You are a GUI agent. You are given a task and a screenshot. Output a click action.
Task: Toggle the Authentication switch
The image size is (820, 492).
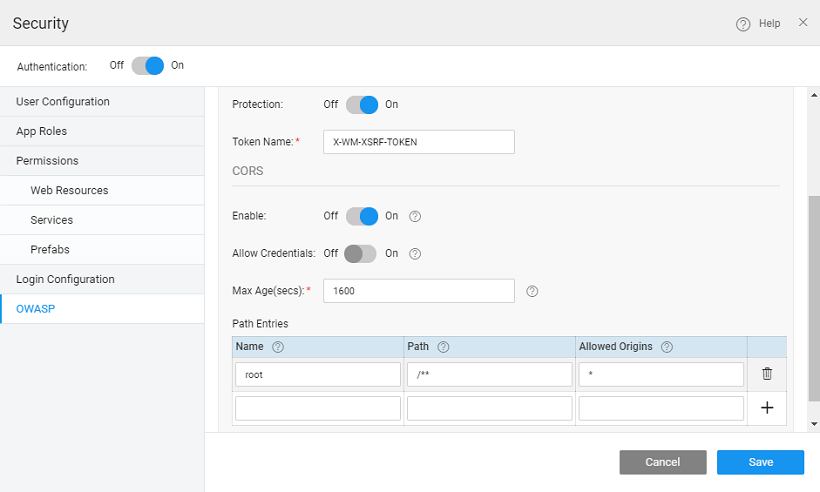pyautogui.click(x=148, y=66)
